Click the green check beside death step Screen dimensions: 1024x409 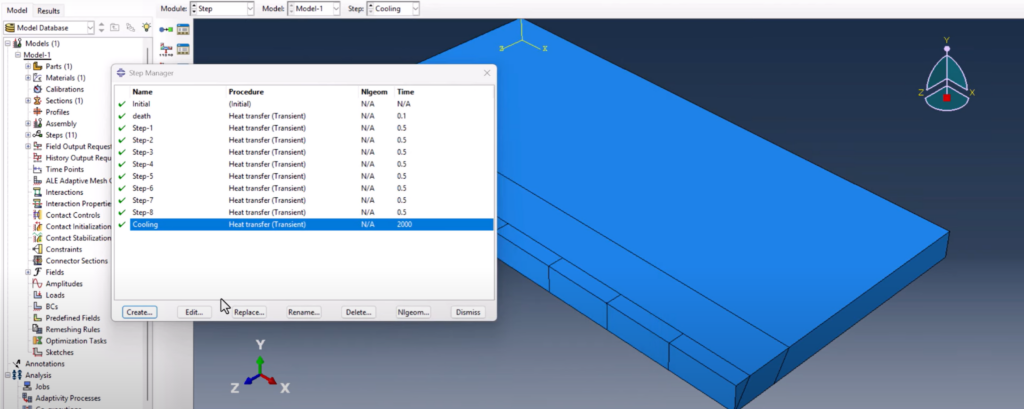coord(121,116)
